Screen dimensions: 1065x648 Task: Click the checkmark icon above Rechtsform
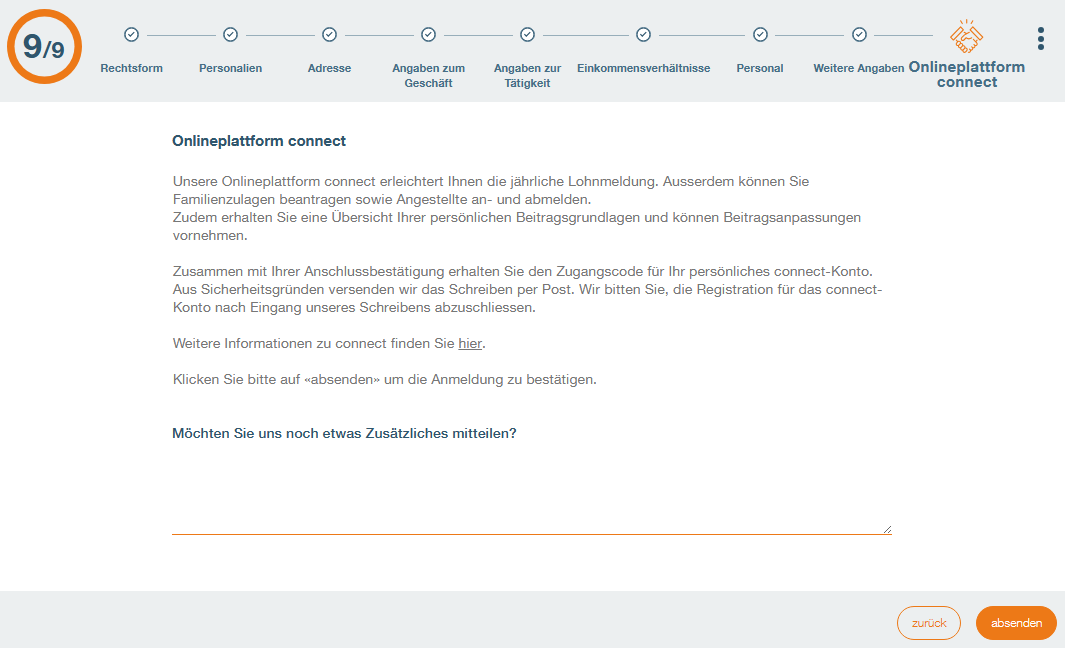[131, 35]
